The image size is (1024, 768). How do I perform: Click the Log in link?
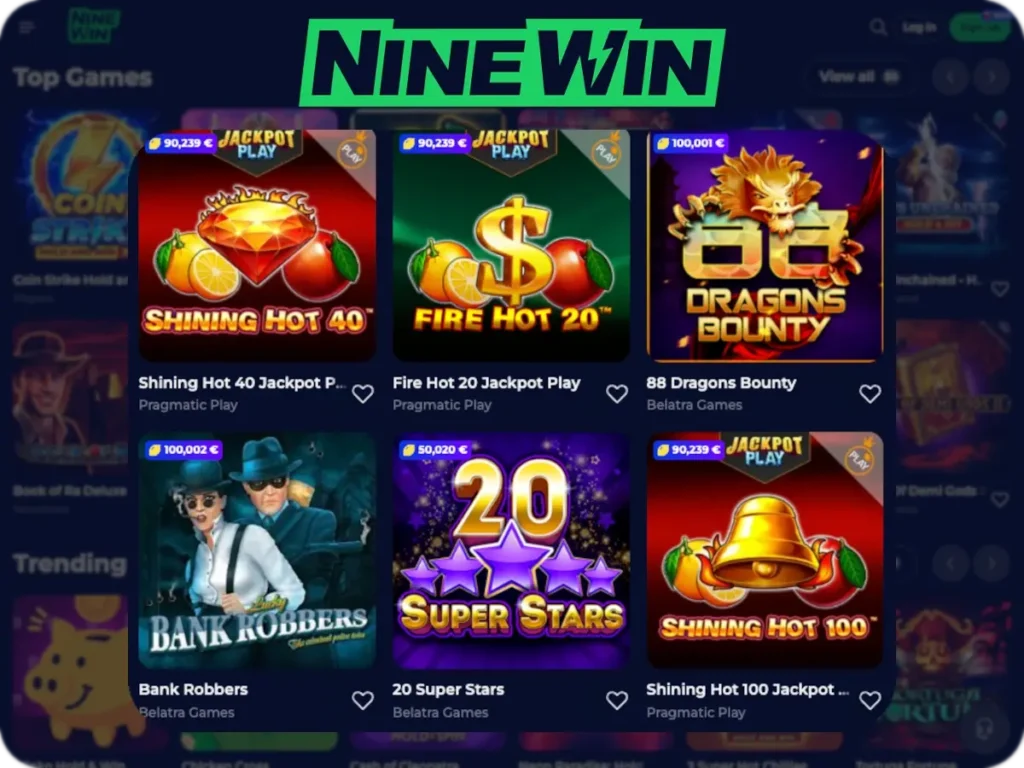(x=919, y=27)
